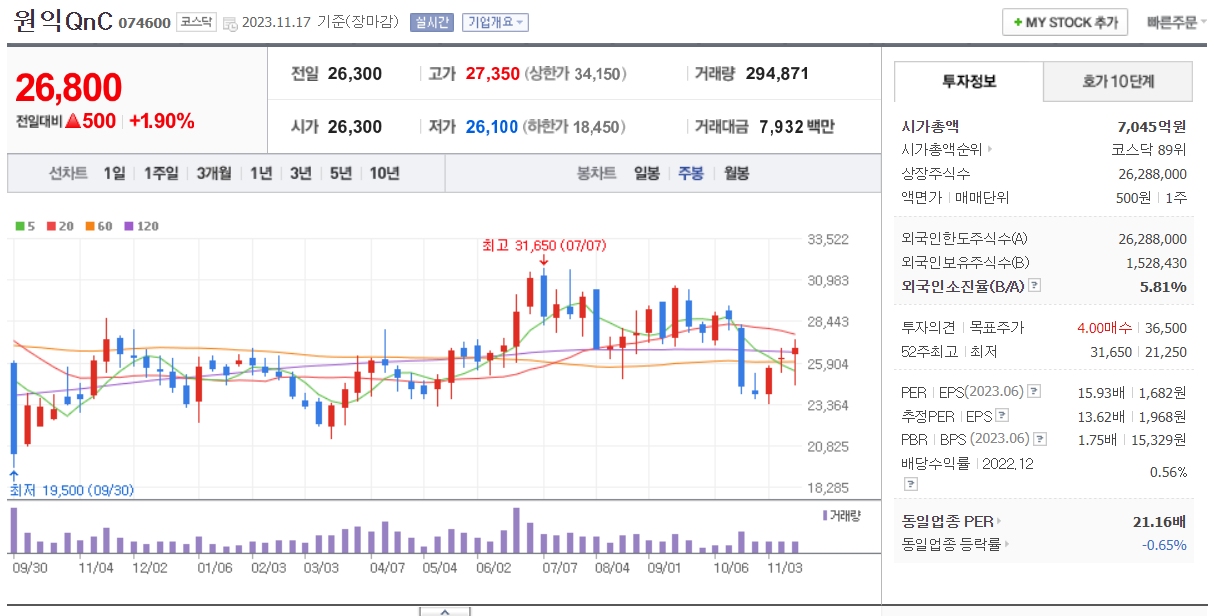The width and height of the screenshot is (1214, 616).
Task: Select the 5년 line chart period
Action: point(341,173)
